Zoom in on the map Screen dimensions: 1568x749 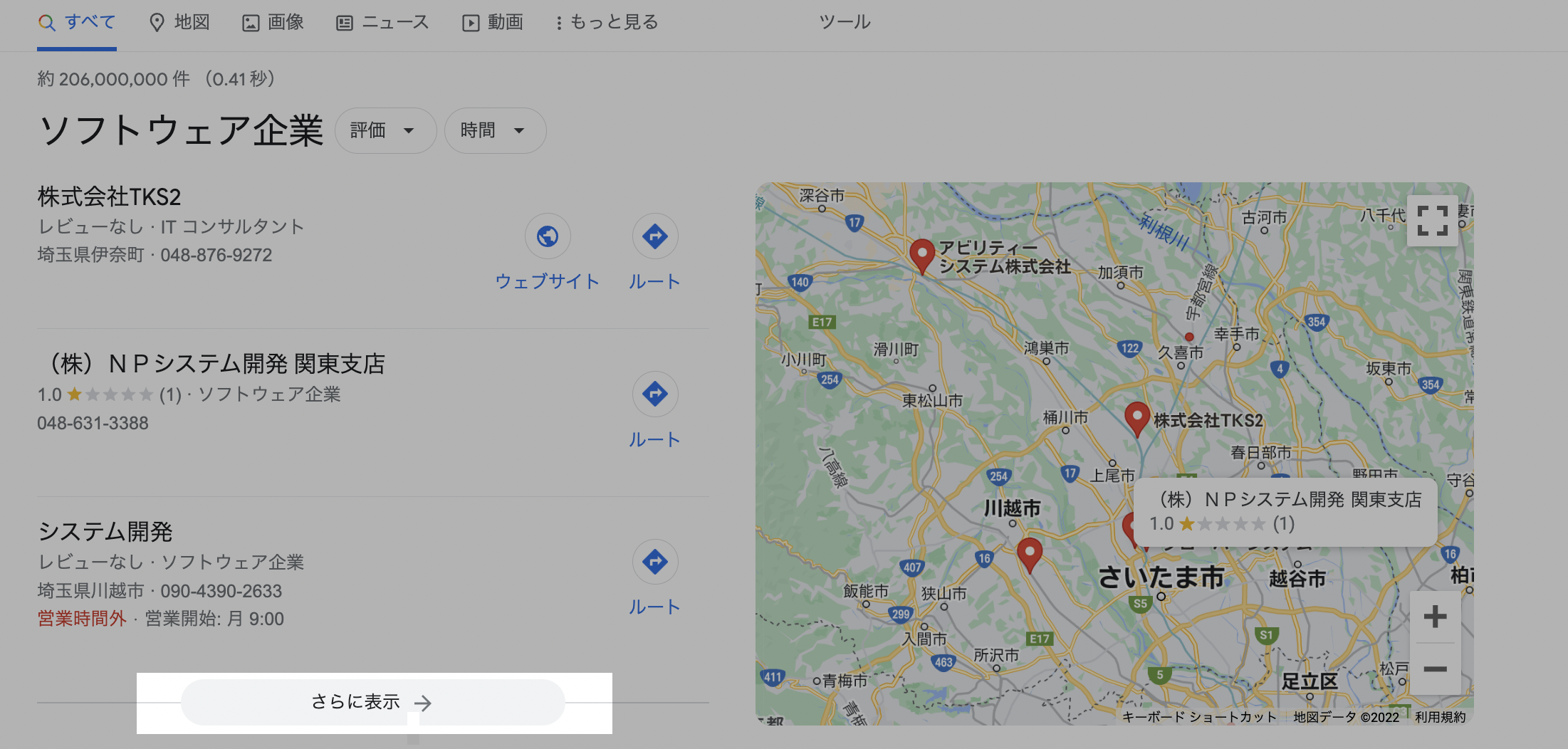[1435, 617]
